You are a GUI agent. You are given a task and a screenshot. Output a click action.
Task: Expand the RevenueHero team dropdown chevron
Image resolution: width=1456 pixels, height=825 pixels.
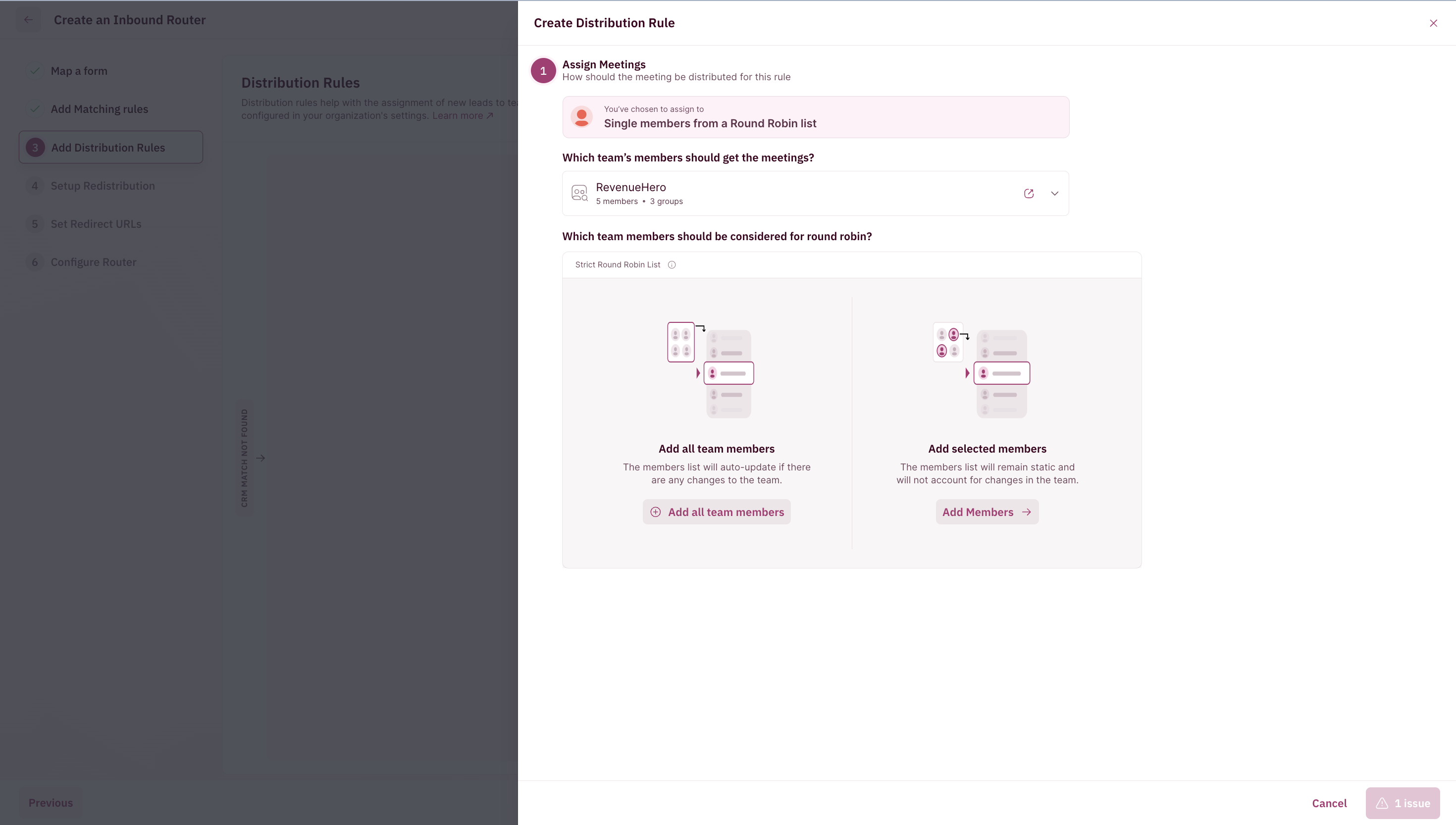coord(1054,193)
